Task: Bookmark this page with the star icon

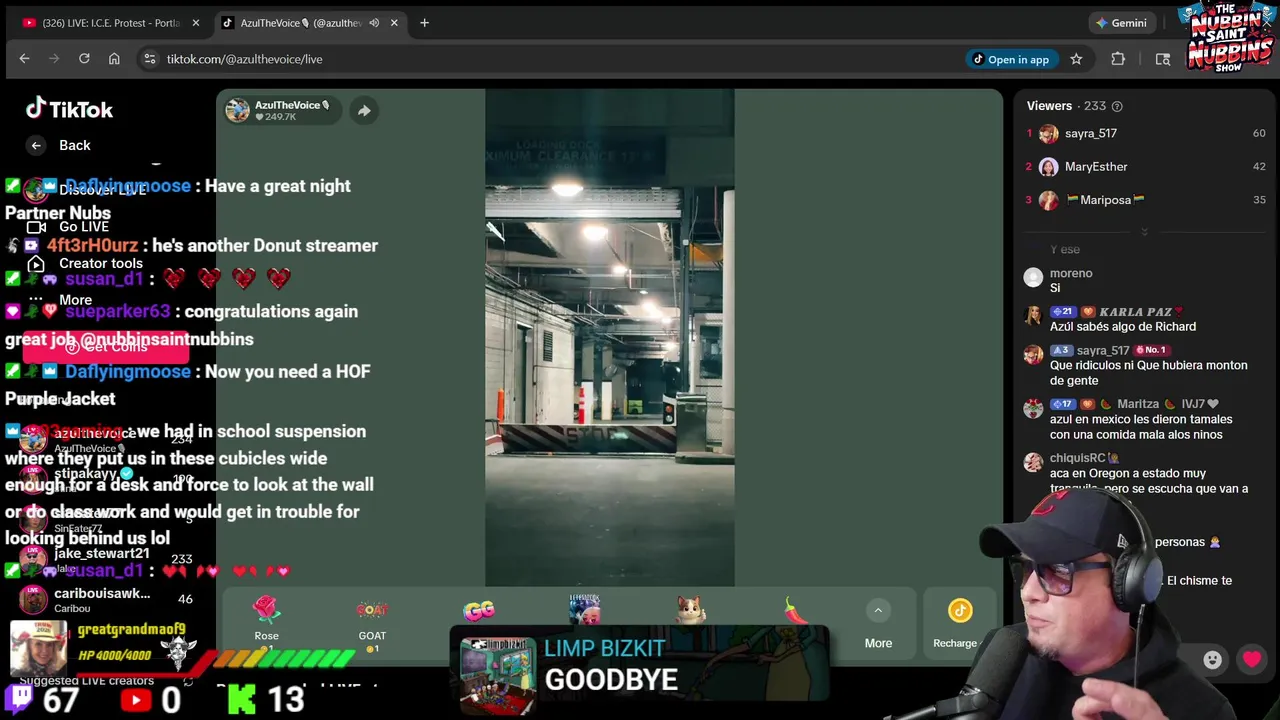Action: click(x=1076, y=59)
